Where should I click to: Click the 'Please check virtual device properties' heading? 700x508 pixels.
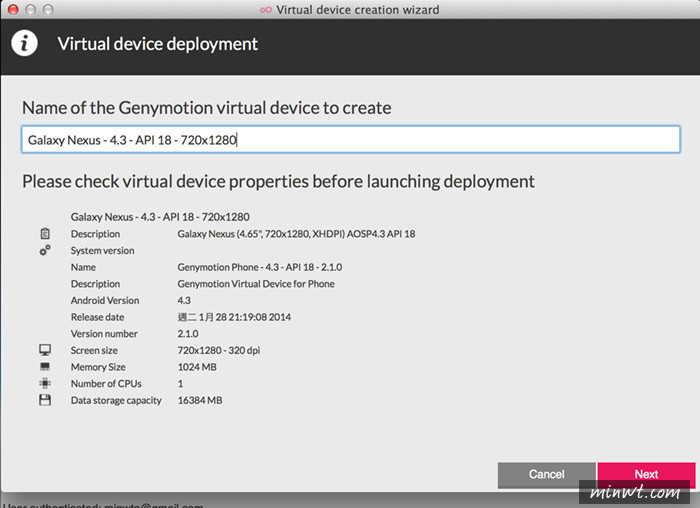[279, 182]
